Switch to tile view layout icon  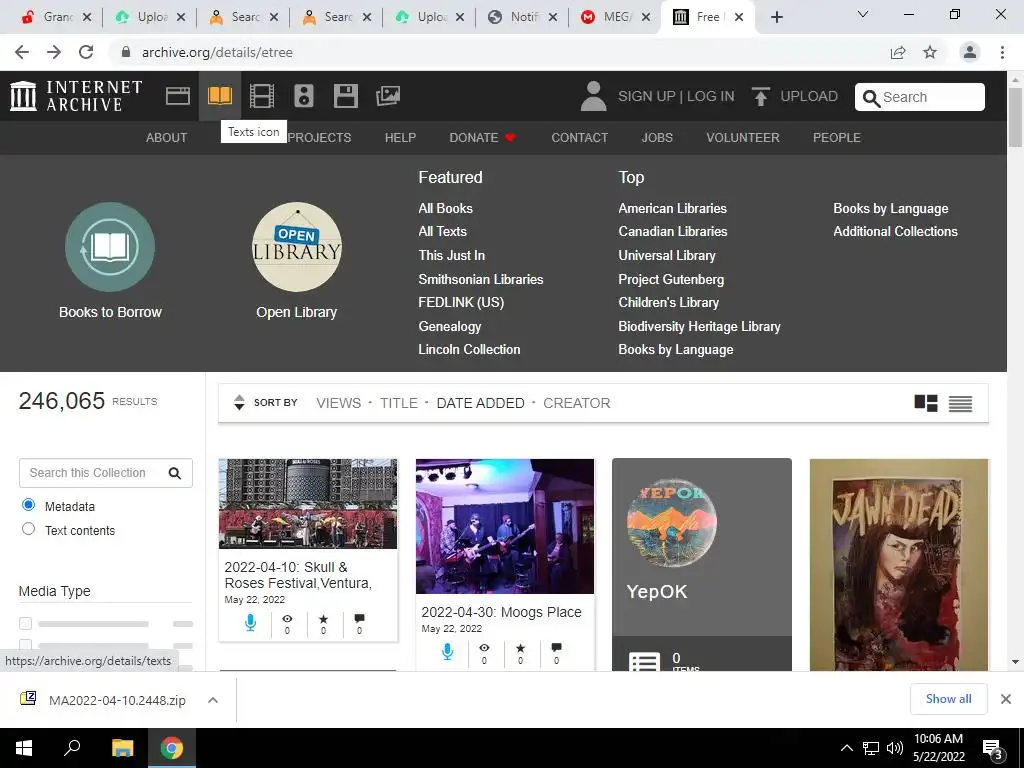coord(925,404)
